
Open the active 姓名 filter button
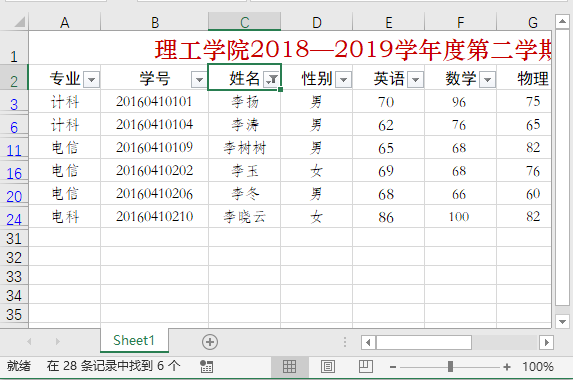coord(272,79)
